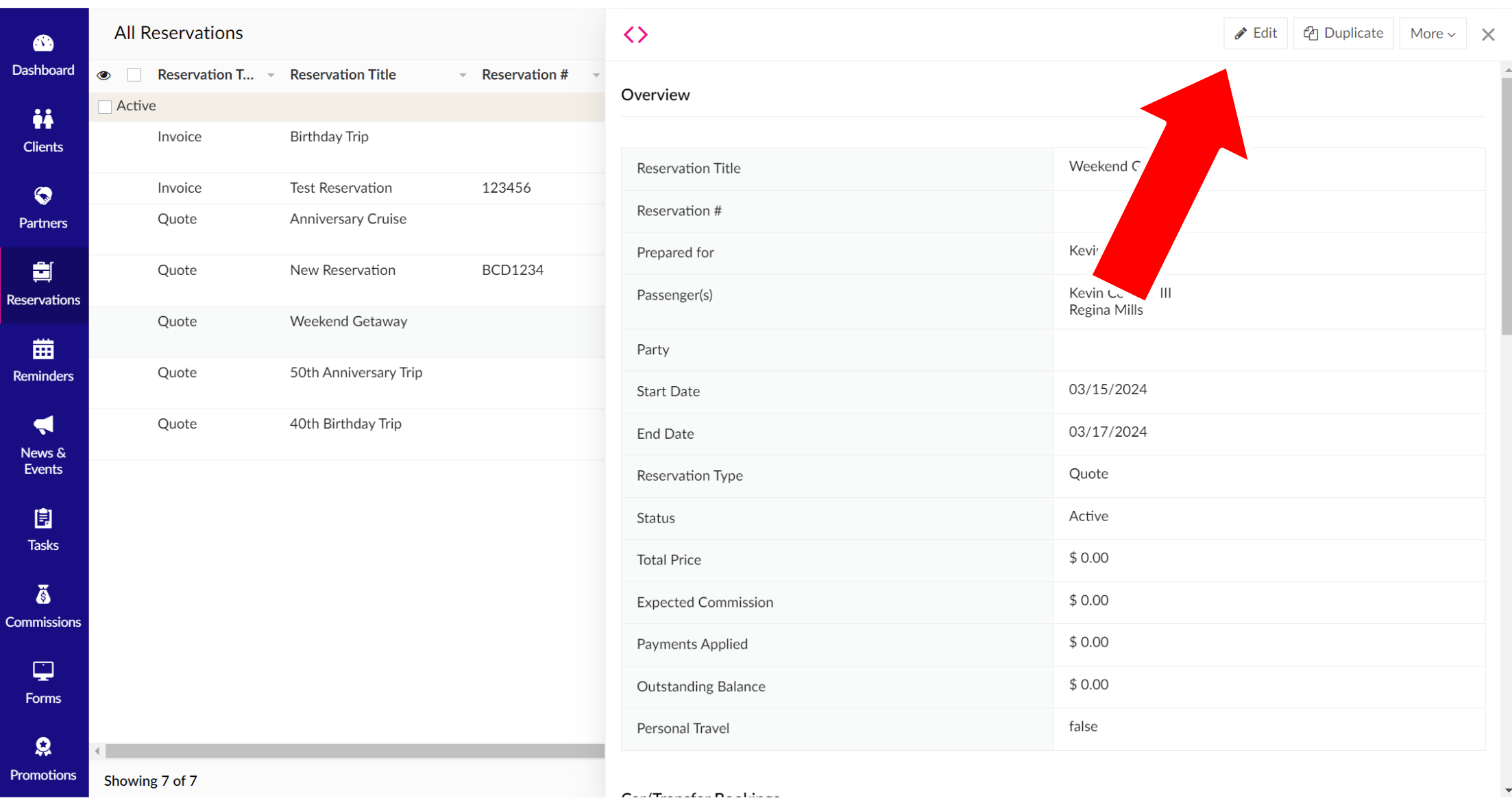Open News & Events megaphone icon
Image resolution: width=1512 pixels, height=805 pixels.
(x=43, y=426)
